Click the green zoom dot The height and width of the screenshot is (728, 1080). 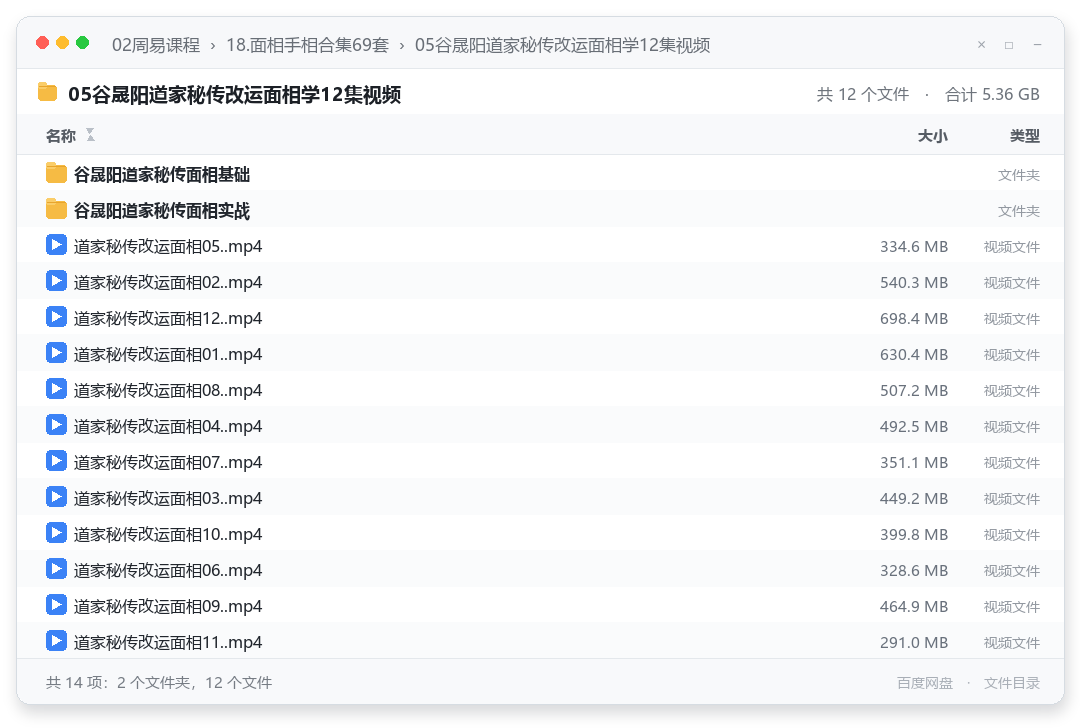(83, 43)
